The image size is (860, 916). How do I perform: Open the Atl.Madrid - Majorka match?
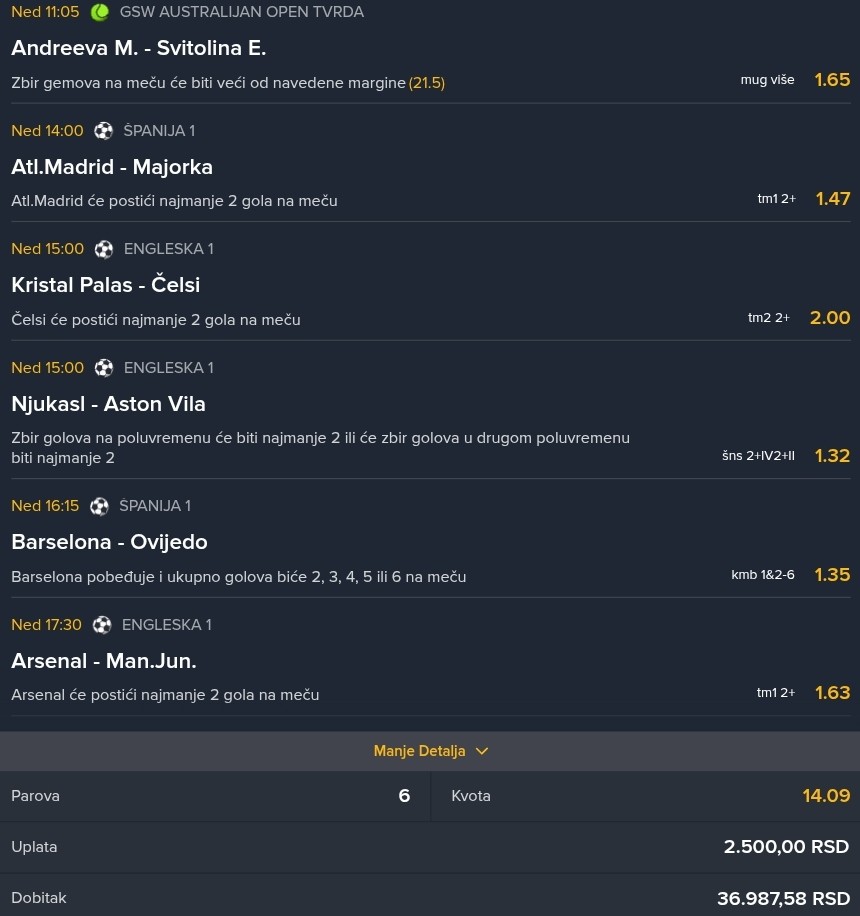point(112,167)
